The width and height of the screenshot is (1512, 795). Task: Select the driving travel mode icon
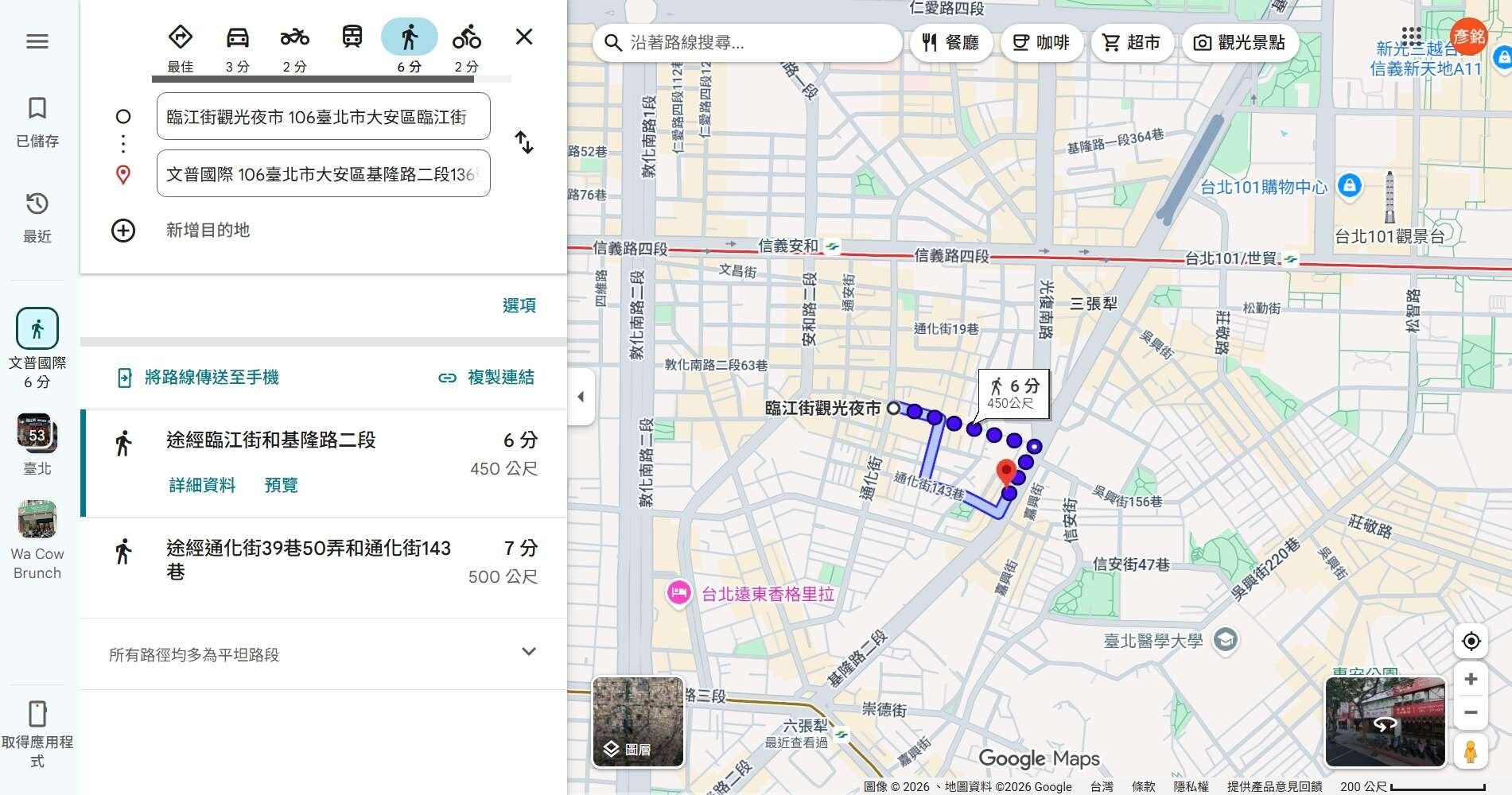237,37
